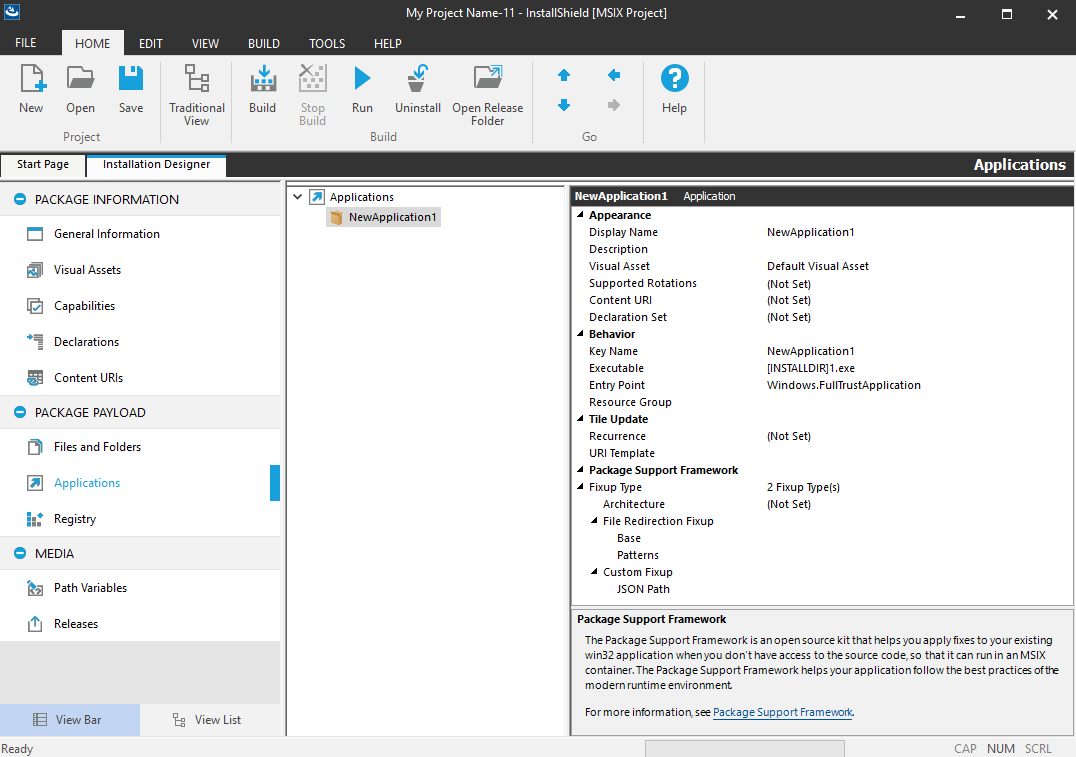Open Help from the ribbon
Viewport: 1076px width, 757px height.
pos(675,81)
